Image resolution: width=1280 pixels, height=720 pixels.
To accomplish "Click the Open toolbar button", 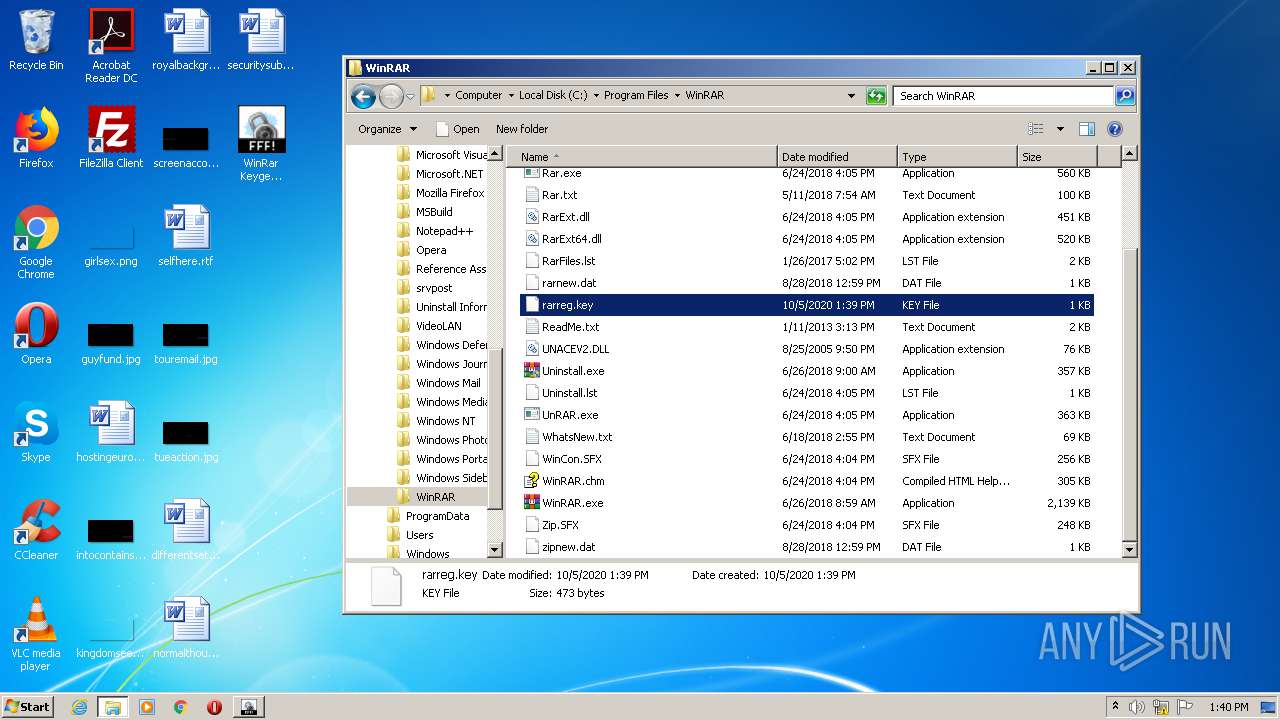I will tap(458, 129).
